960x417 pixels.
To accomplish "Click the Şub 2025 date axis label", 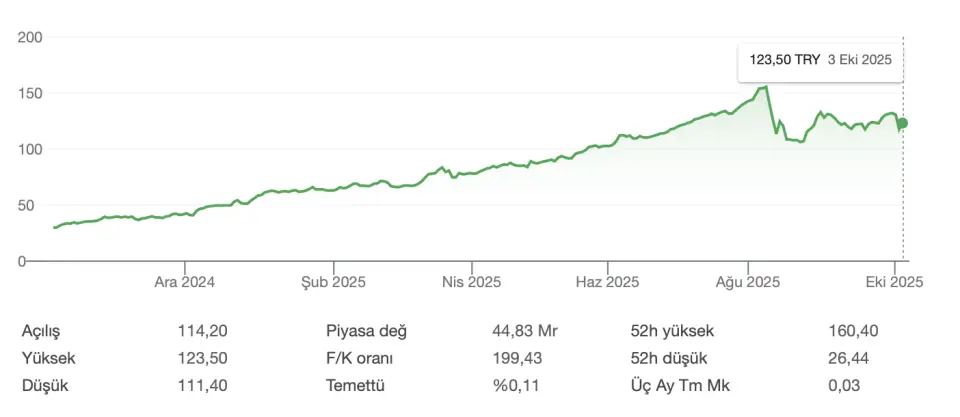I will [334, 282].
